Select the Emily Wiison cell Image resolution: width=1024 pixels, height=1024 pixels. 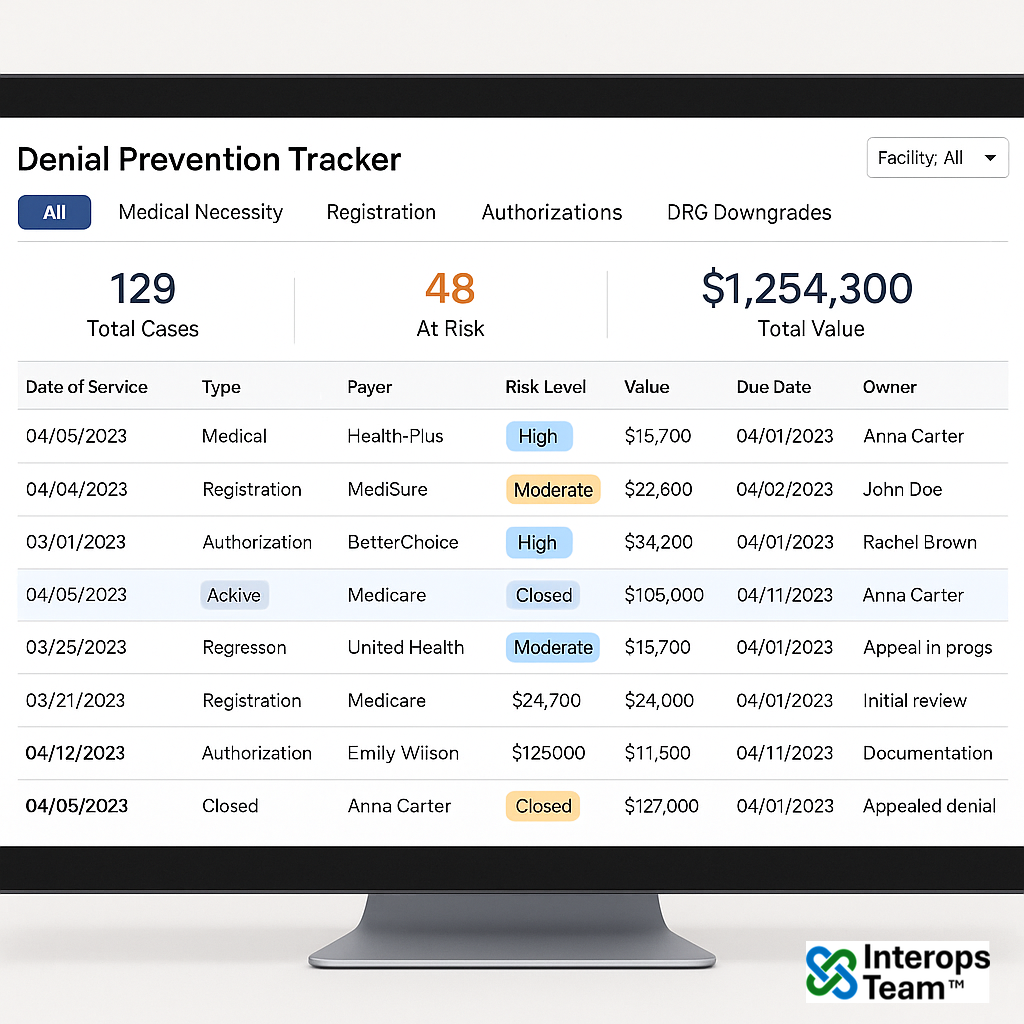click(403, 753)
